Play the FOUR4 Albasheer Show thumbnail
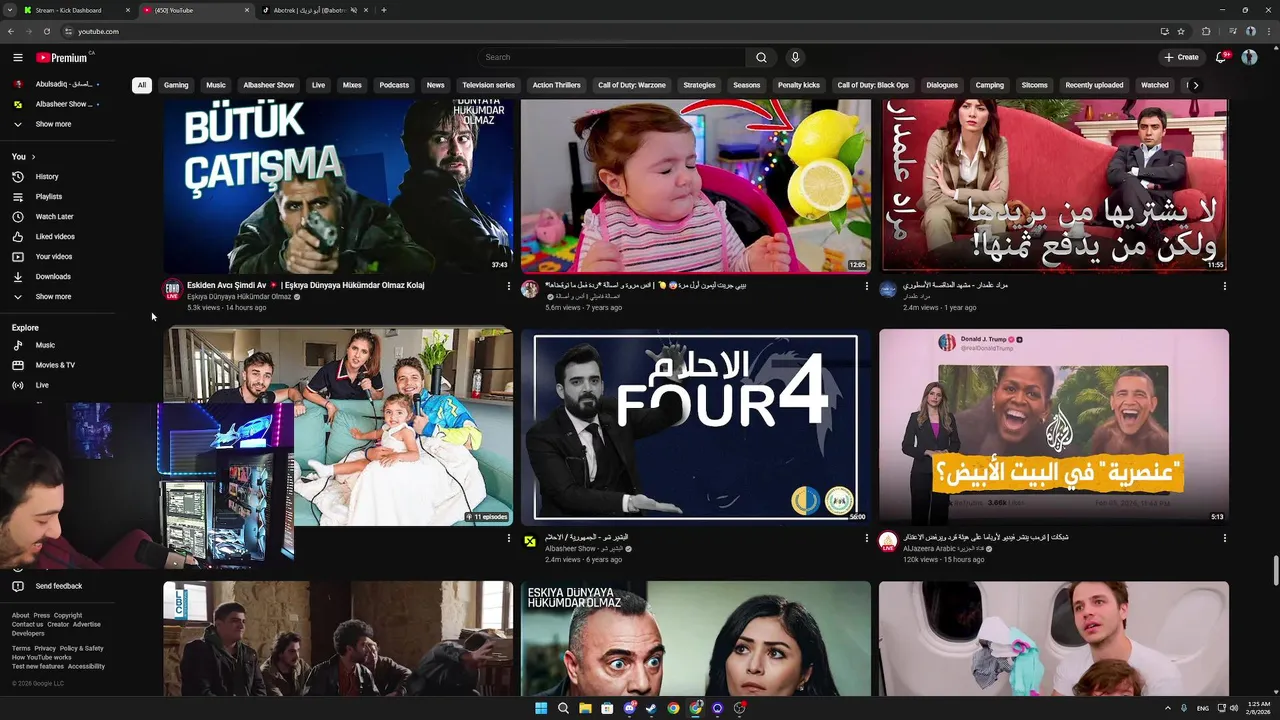 696,427
